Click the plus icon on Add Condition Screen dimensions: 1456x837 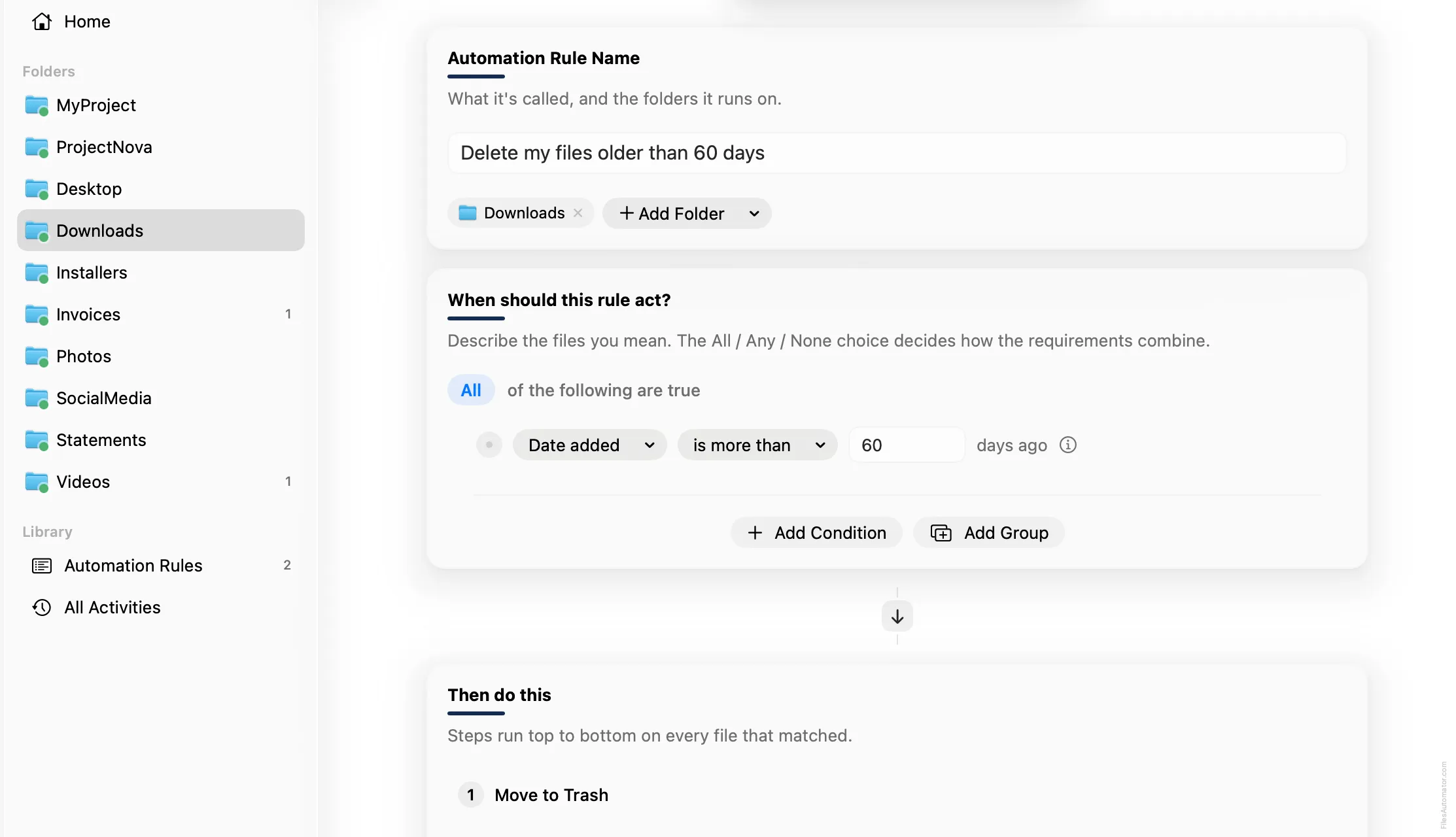(x=755, y=533)
